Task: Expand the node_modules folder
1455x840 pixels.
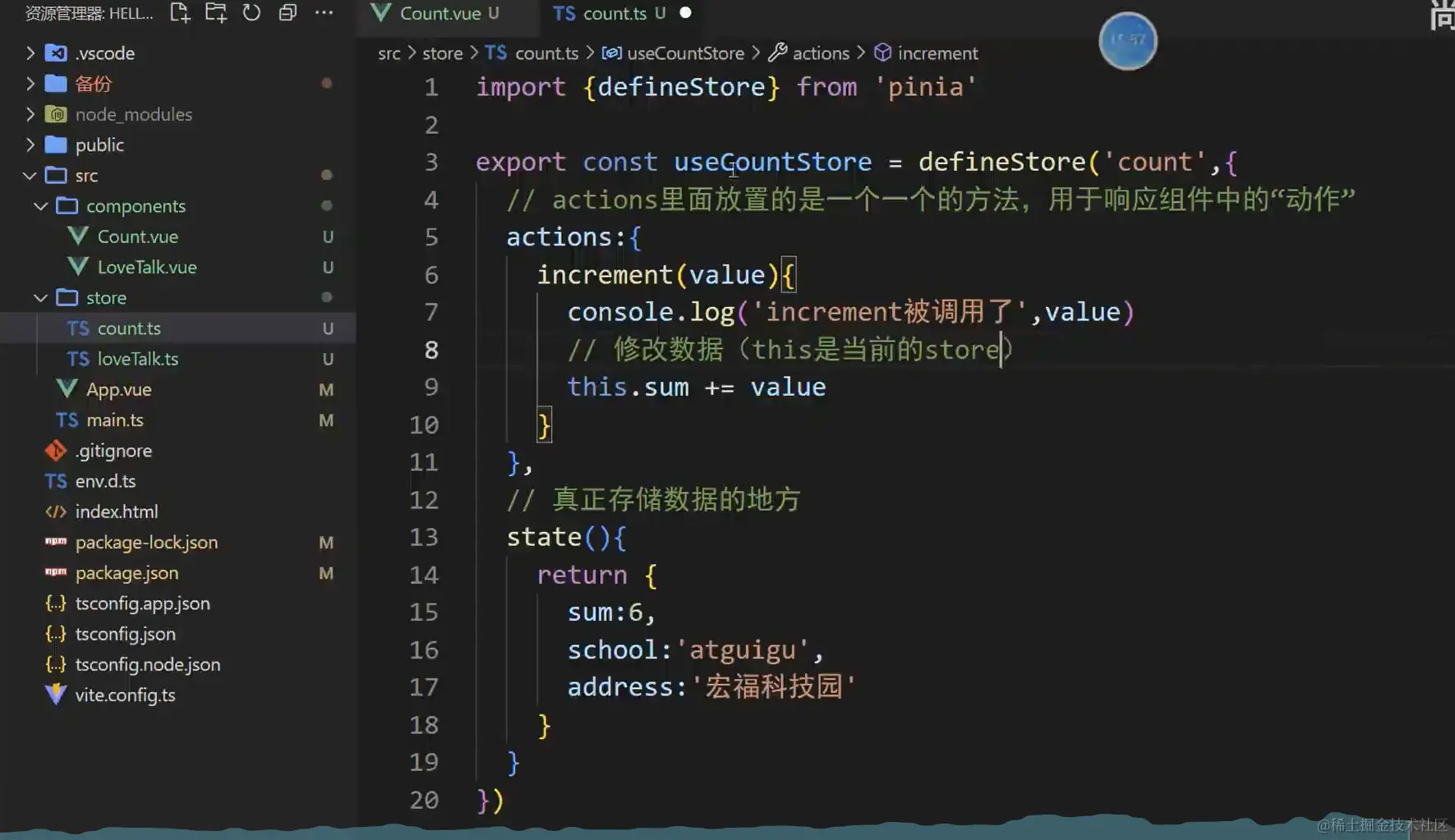Action: point(30,114)
